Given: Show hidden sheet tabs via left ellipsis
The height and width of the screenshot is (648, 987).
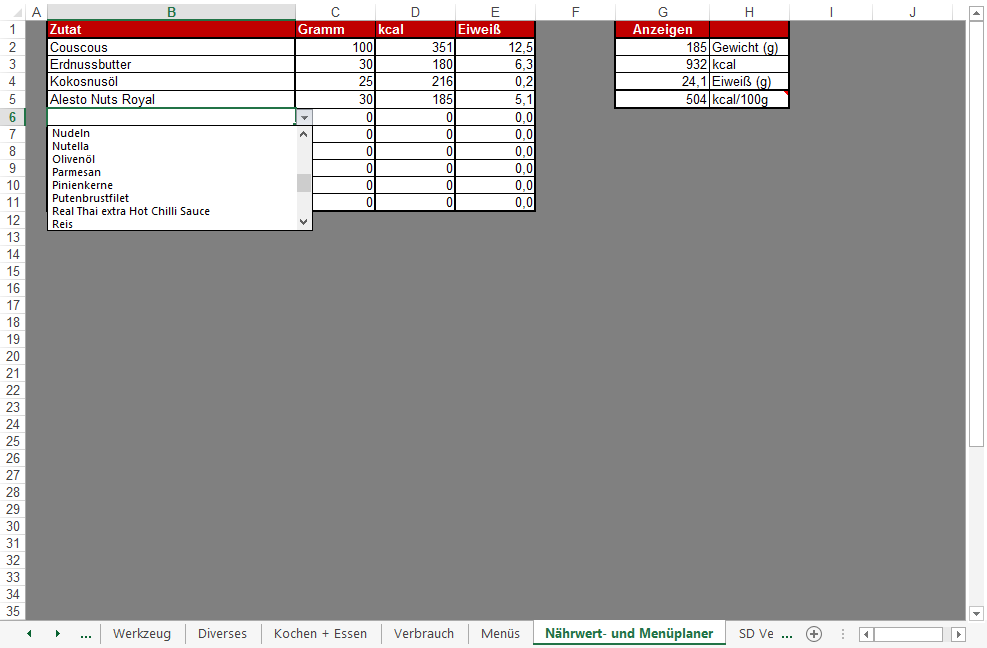Looking at the screenshot, I should click(x=85, y=634).
